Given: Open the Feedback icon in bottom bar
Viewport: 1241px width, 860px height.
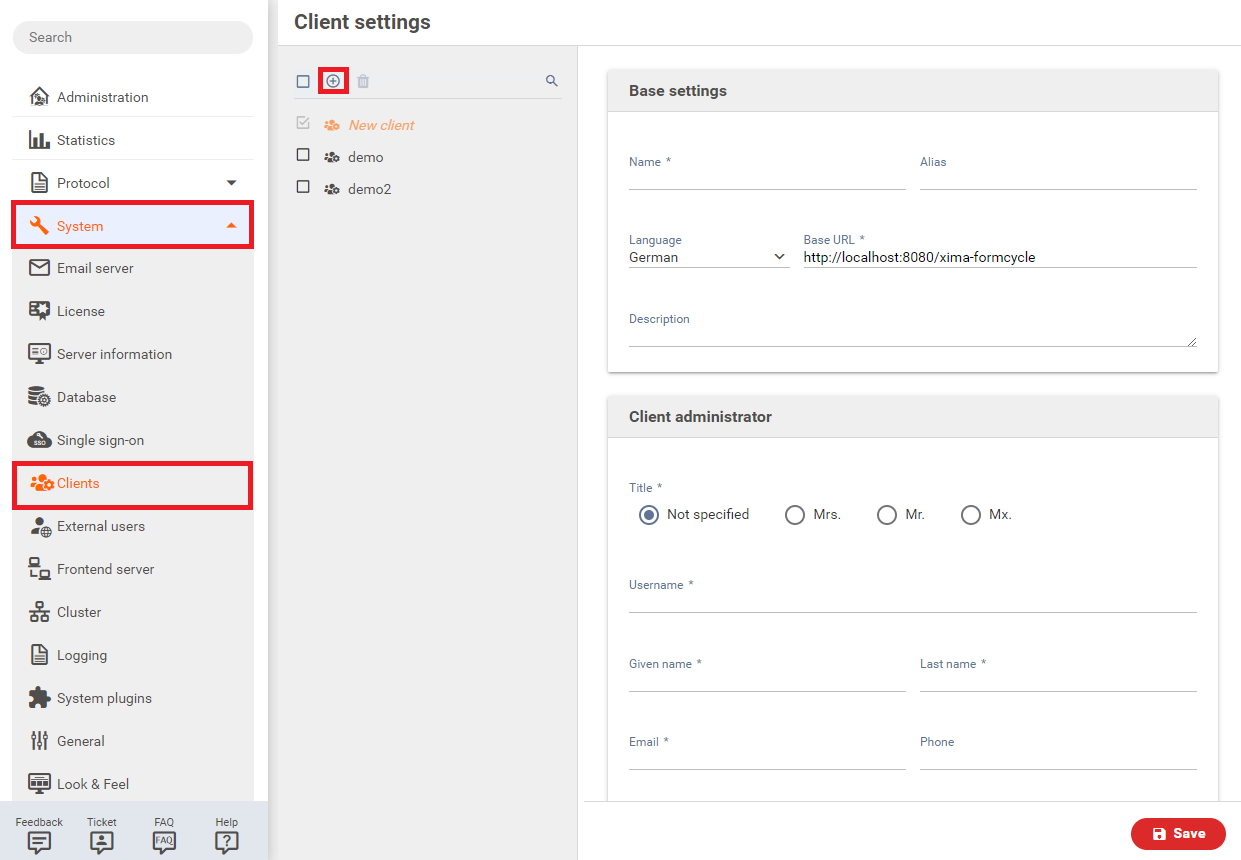Looking at the screenshot, I should coord(39,841).
